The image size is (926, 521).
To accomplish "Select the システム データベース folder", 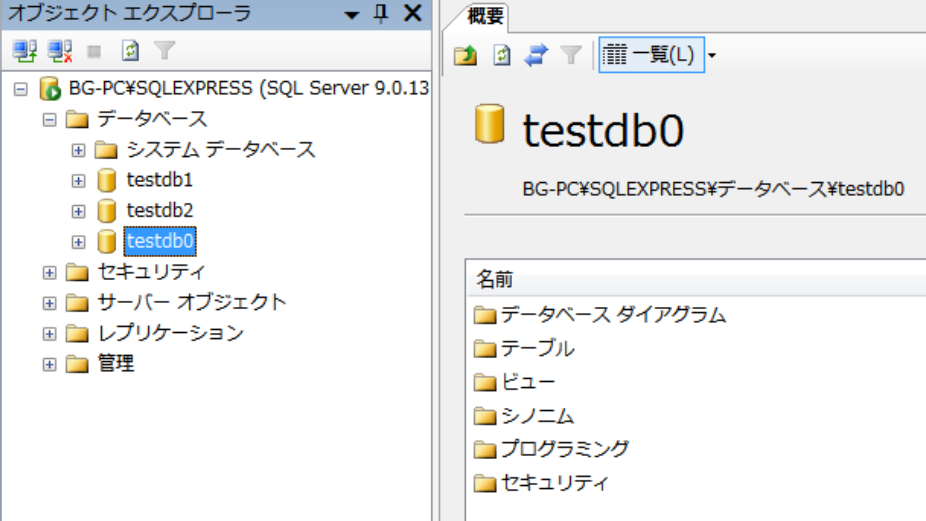I will pos(221,149).
